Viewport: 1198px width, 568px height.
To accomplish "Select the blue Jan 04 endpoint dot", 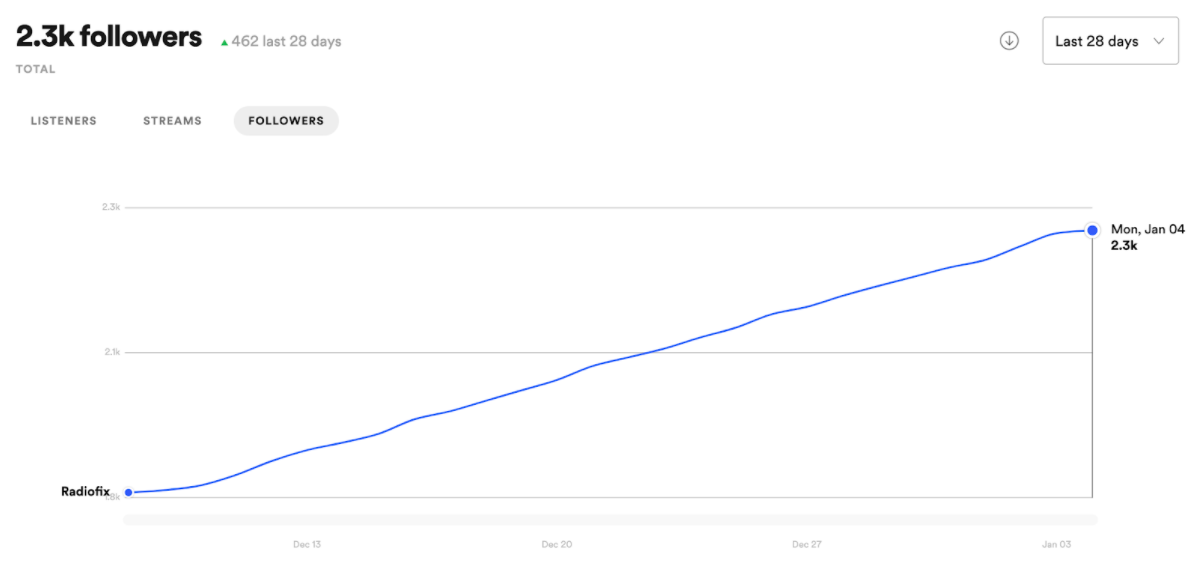I will coord(1093,230).
